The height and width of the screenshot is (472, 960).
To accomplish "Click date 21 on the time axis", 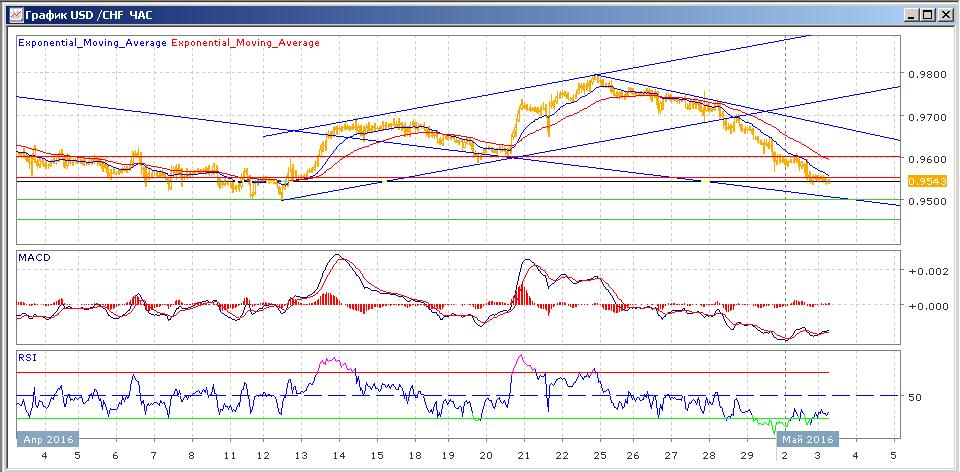I will [524, 455].
